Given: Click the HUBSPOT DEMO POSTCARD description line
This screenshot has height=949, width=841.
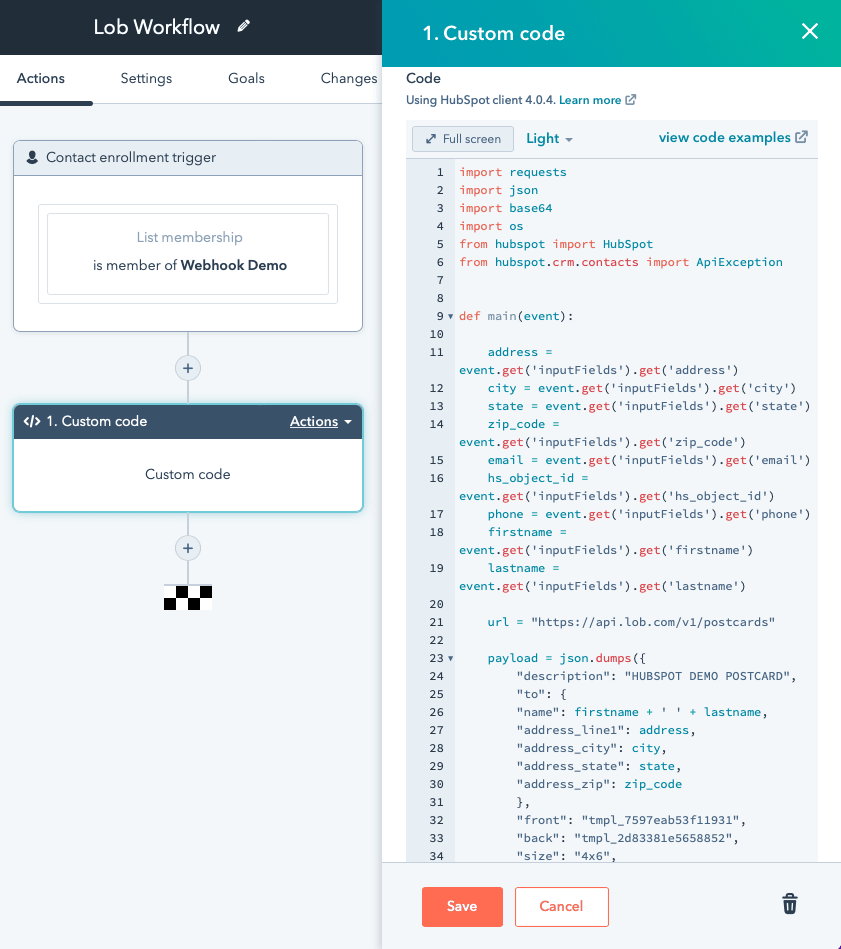Looking at the screenshot, I should pyautogui.click(x=656, y=676).
